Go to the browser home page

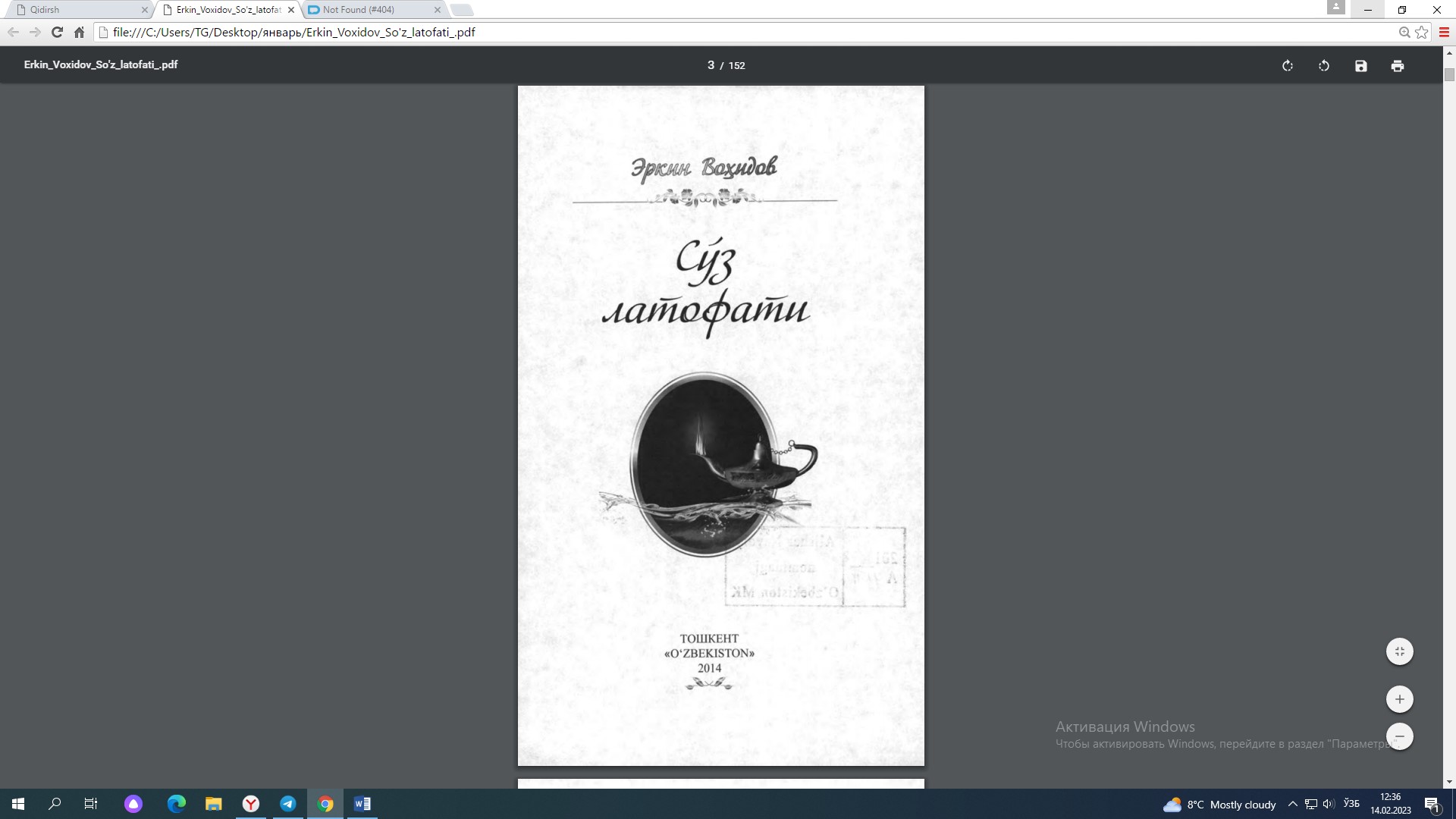79,33
